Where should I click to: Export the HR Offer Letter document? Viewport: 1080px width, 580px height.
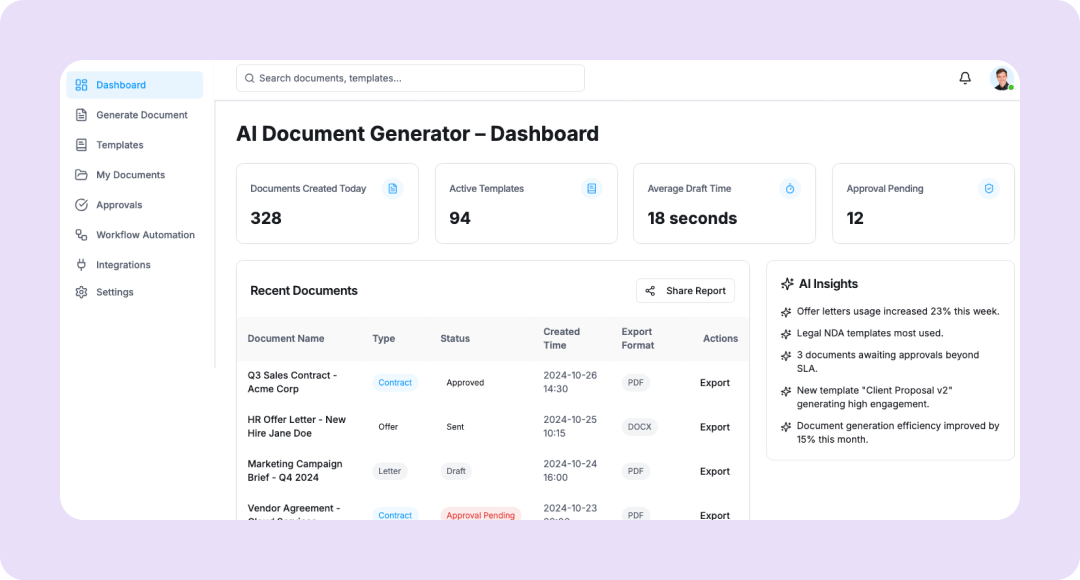(714, 427)
